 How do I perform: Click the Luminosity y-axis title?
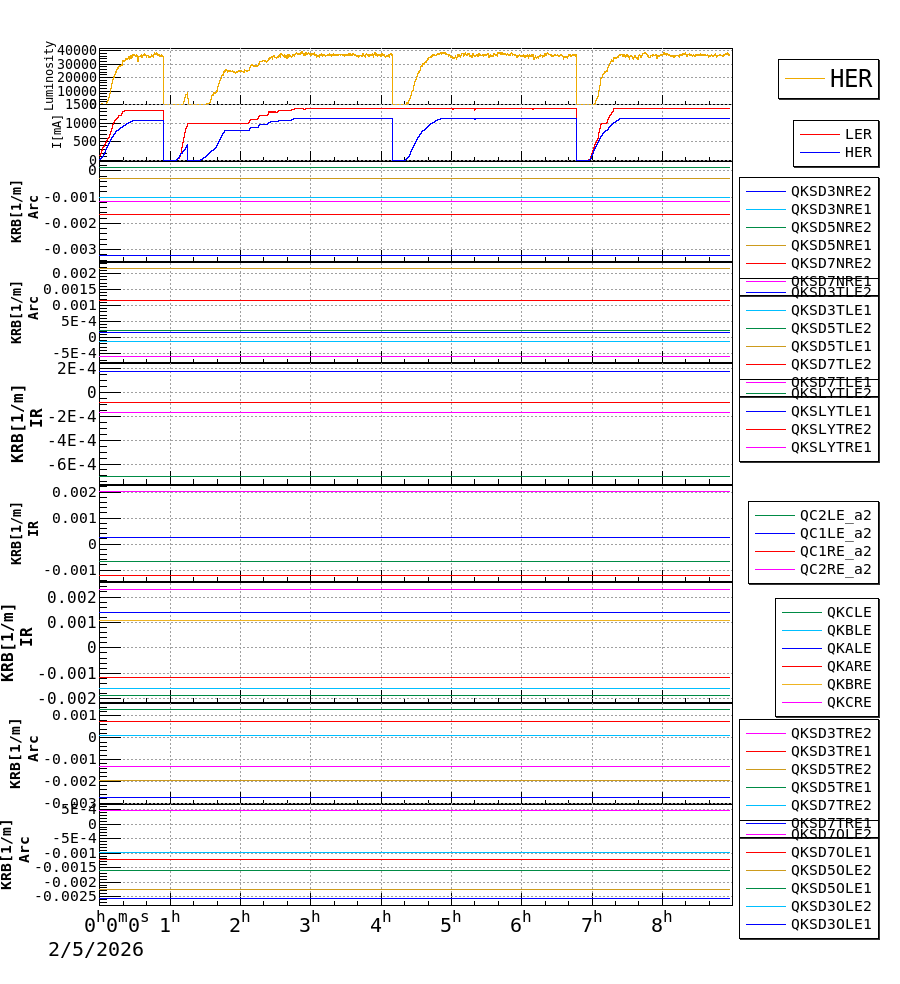[x=50, y=75]
